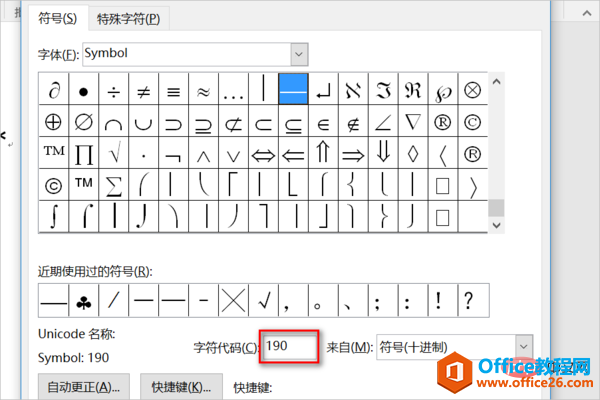Pick the semicolon from recently used symbols

[x=383, y=300]
